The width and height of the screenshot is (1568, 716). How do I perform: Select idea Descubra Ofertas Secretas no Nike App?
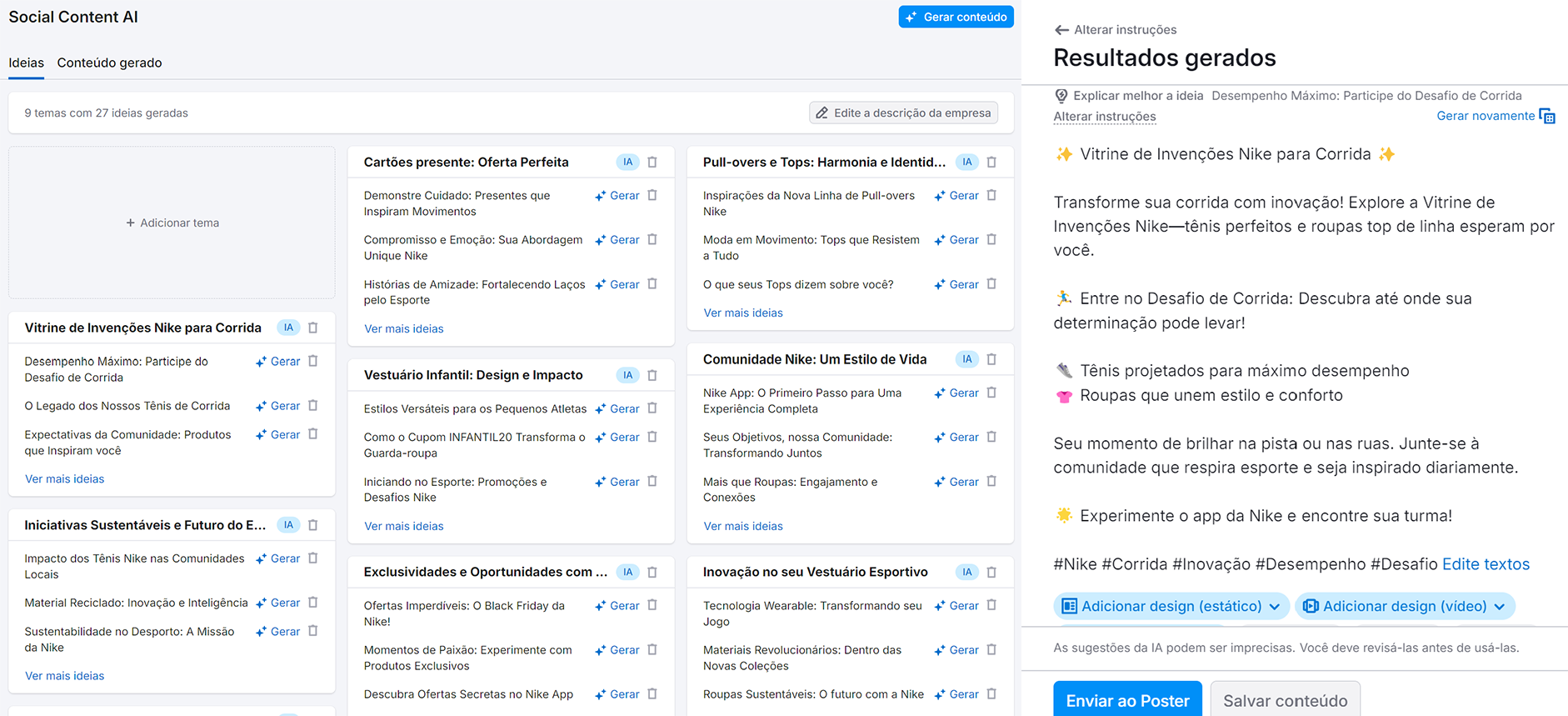coord(468,694)
